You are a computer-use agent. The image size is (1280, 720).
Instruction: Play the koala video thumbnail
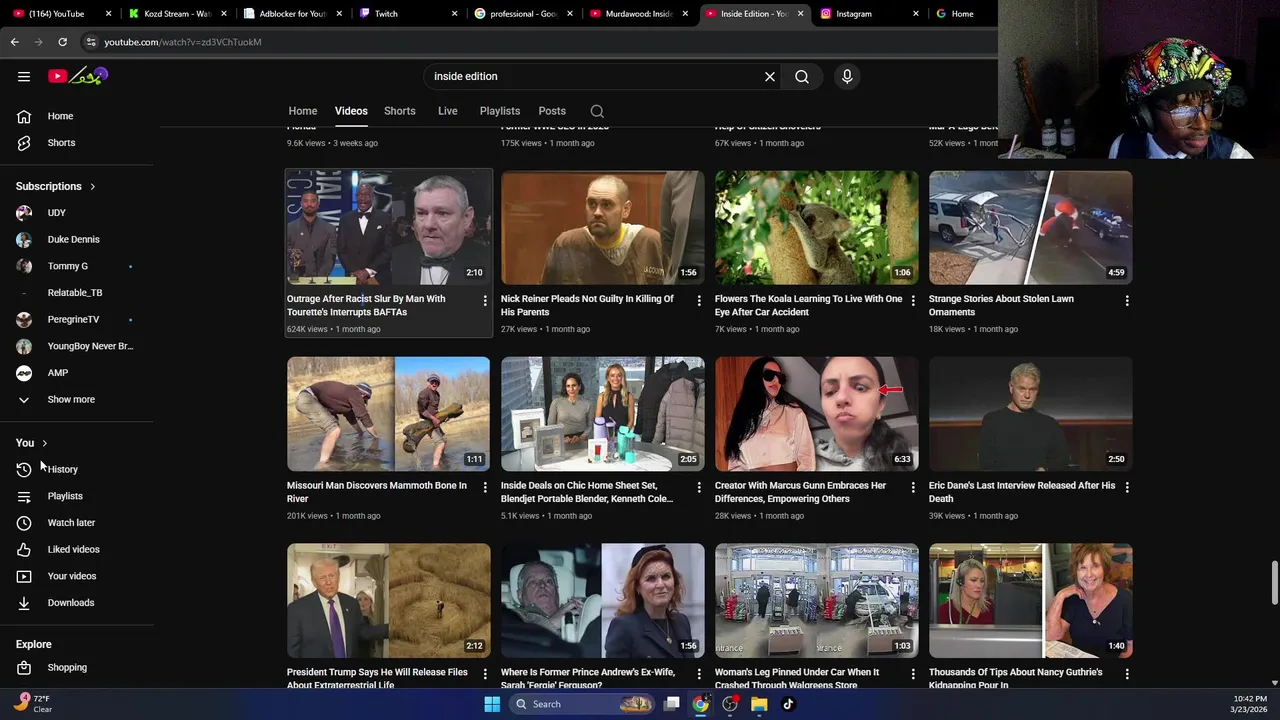[817, 228]
